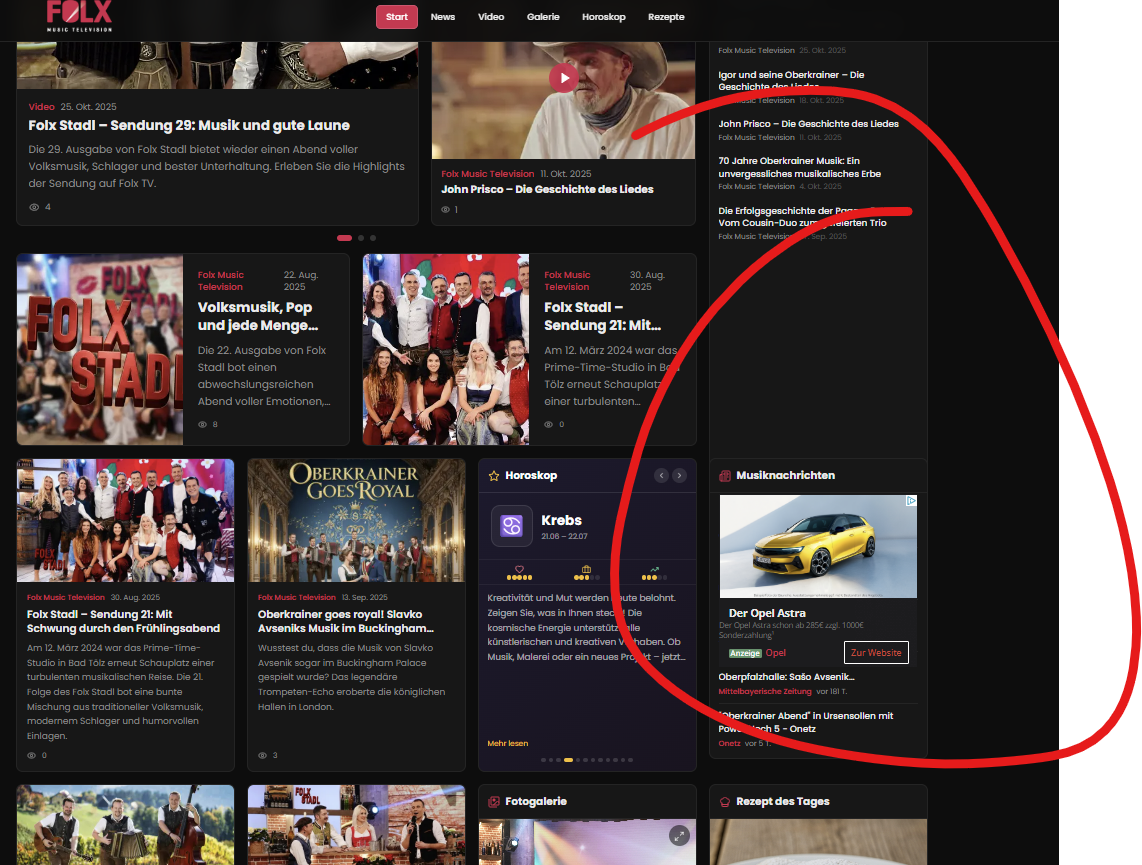Image resolution: width=1142 pixels, height=865 pixels.
Task: Open the Rezepte menu item
Action: point(666,17)
